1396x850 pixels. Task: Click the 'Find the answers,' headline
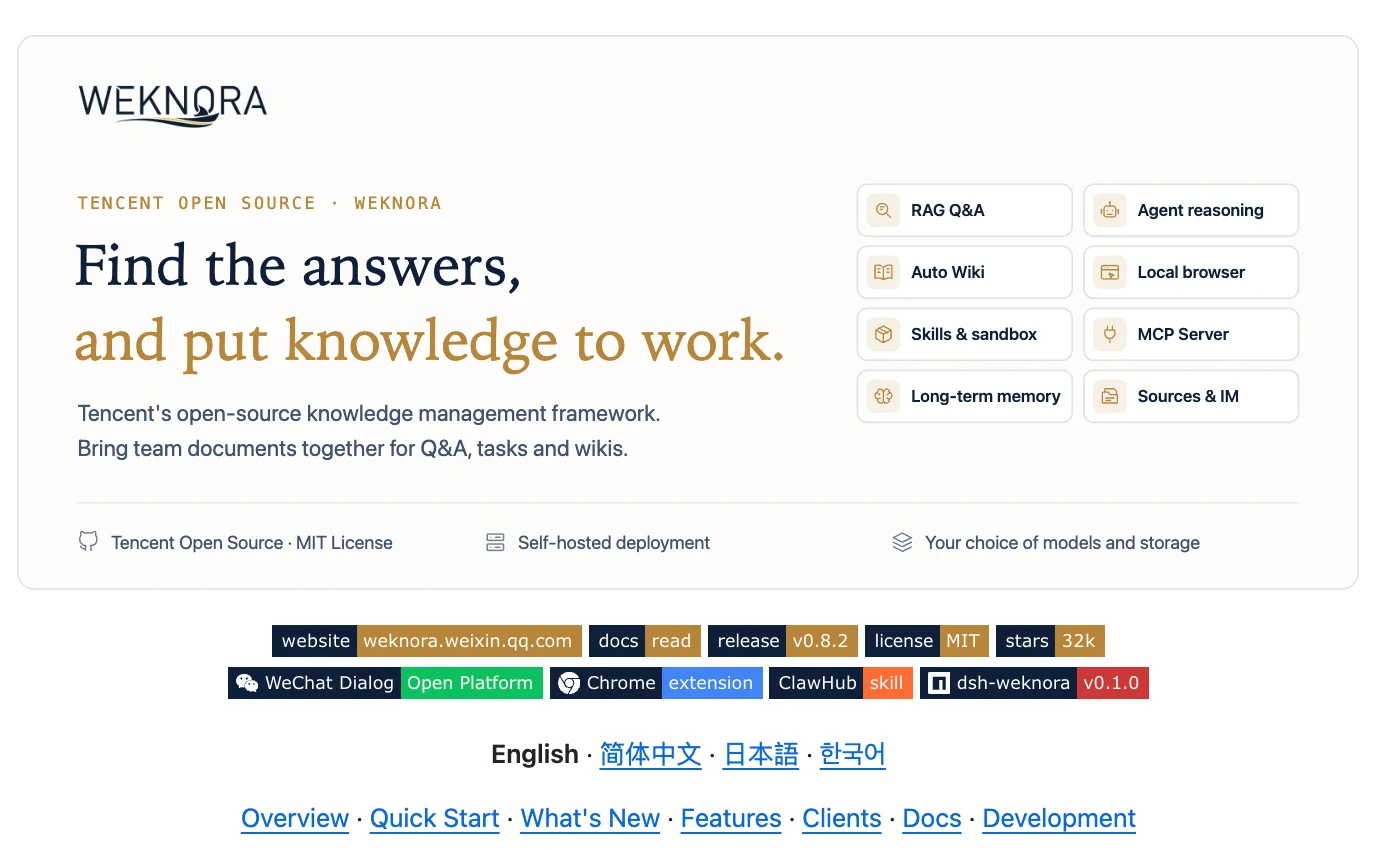pyautogui.click(x=298, y=266)
